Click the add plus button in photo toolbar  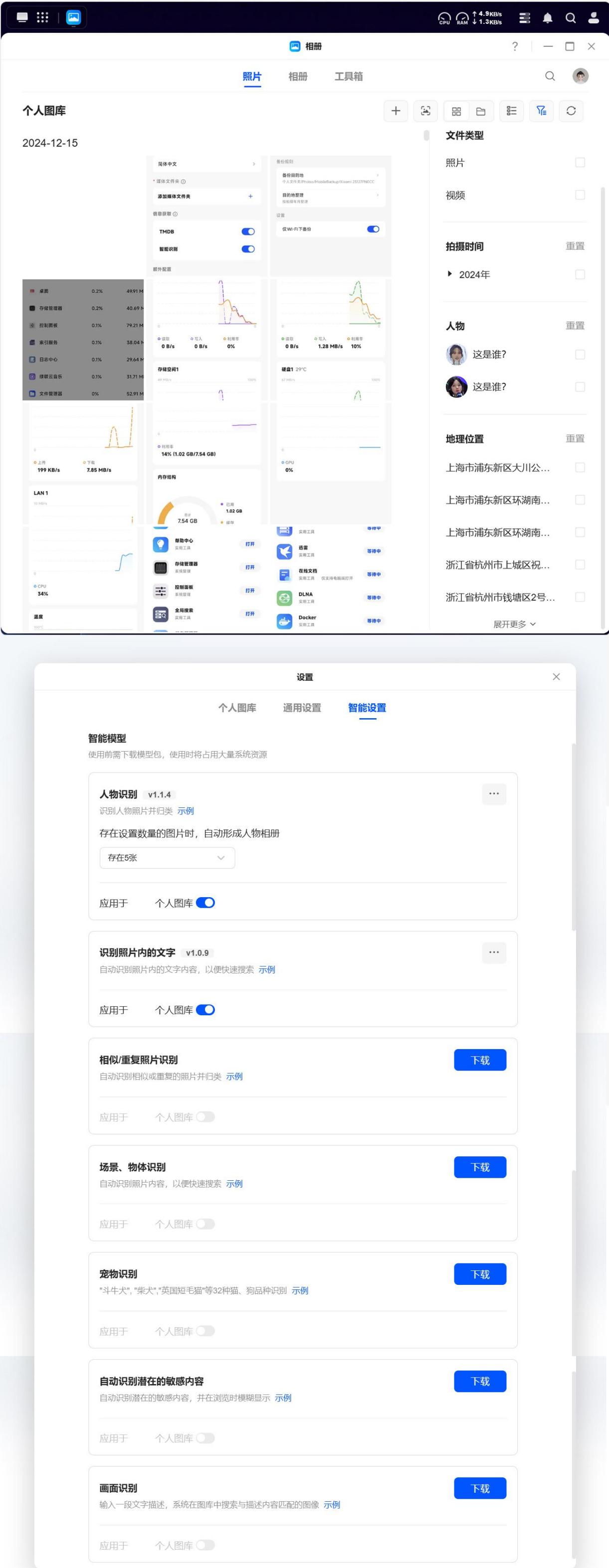click(396, 111)
